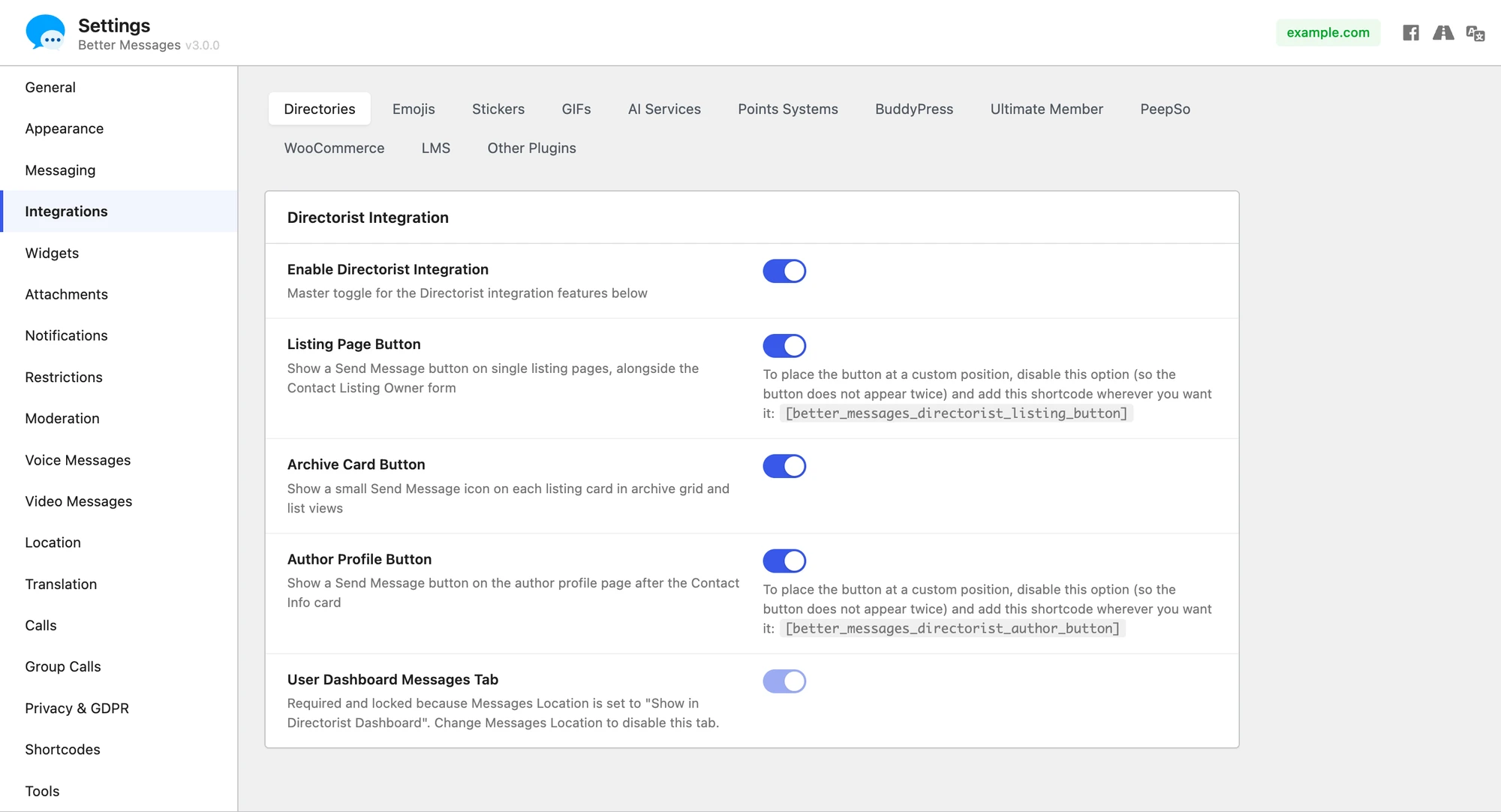
Task: Open the translate language icon
Action: (x=1475, y=33)
